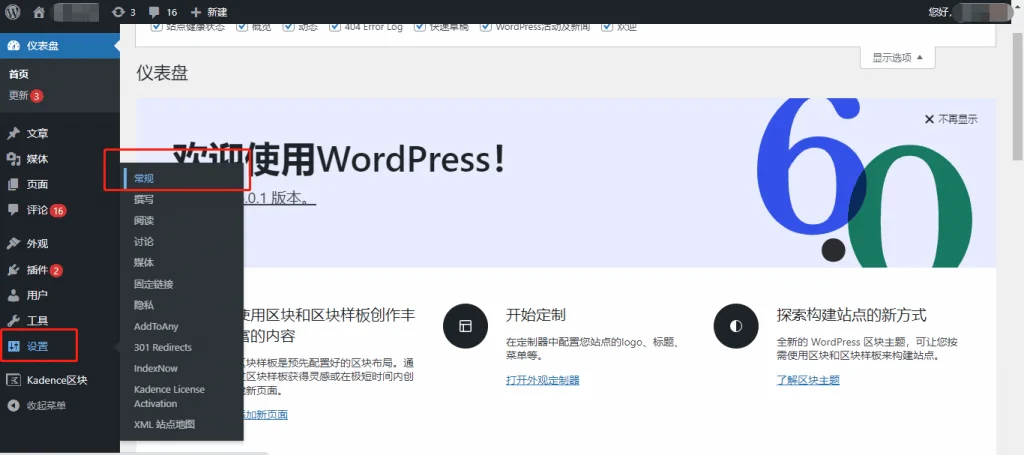This screenshot has width=1024, height=455.
Task: Open the updates icon showing 3
Action: tap(124, 12)
